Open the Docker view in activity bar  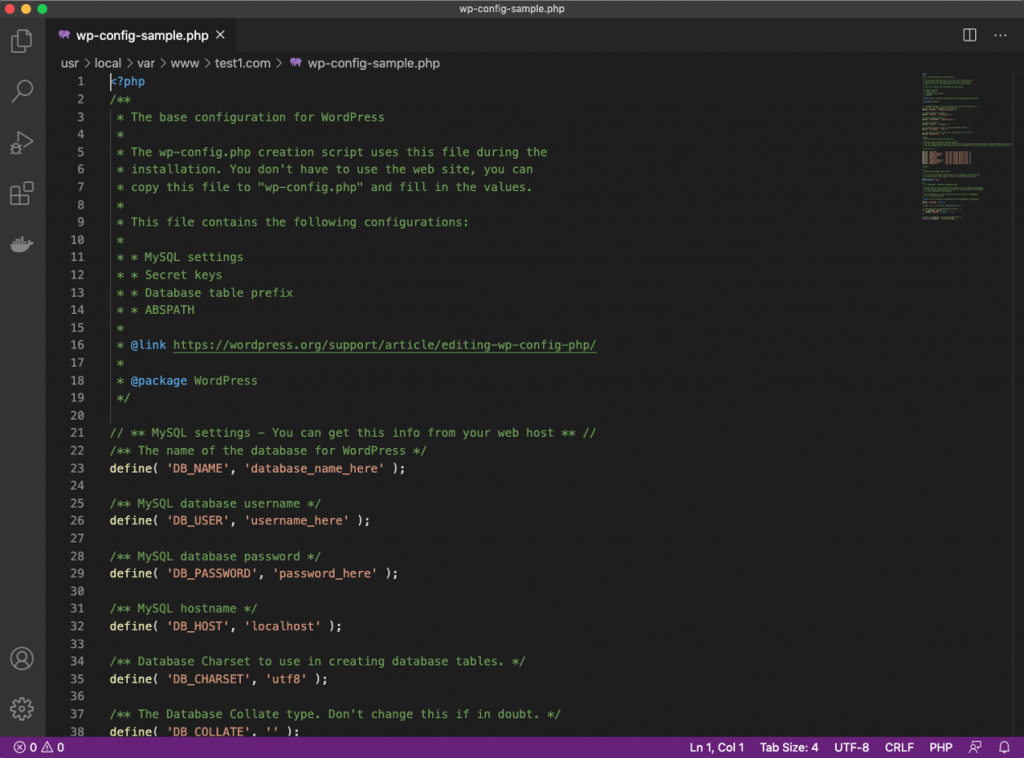pos(22,244)
